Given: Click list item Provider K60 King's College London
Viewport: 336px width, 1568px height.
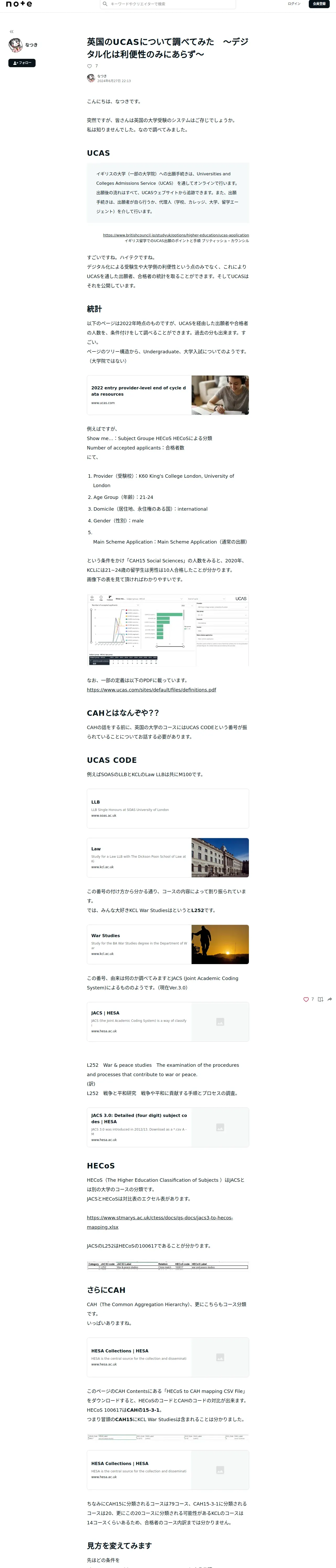Looking at the screenshot, I should [x=164, y=481].
